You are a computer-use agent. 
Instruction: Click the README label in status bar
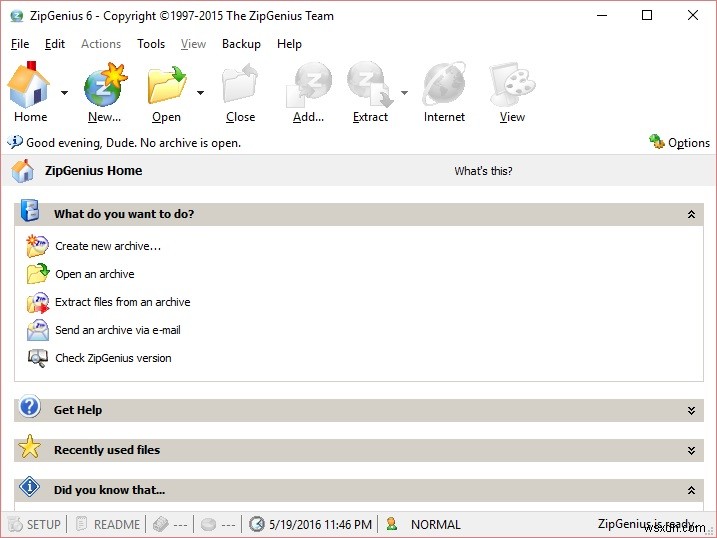tap(117, 524)
